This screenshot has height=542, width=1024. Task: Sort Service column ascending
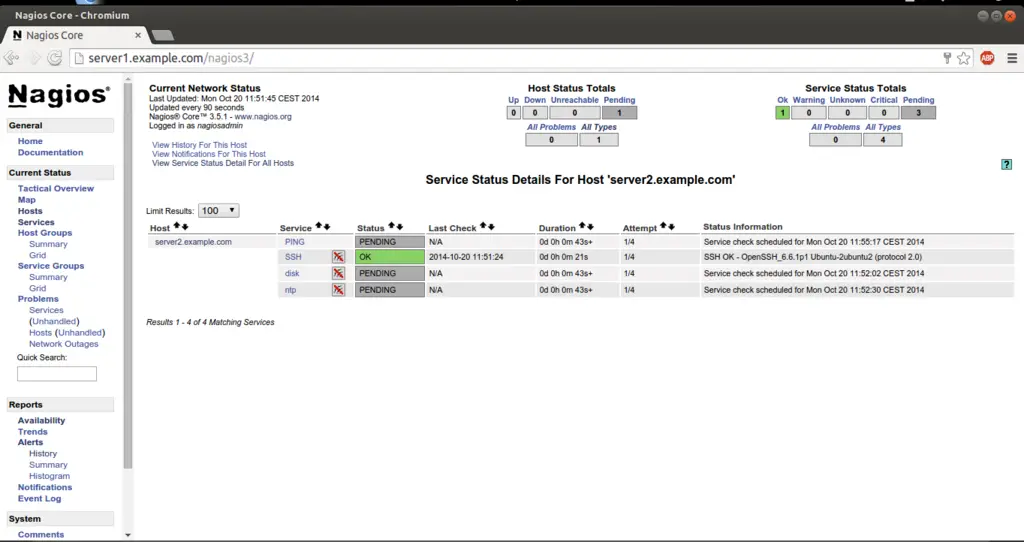319,227
